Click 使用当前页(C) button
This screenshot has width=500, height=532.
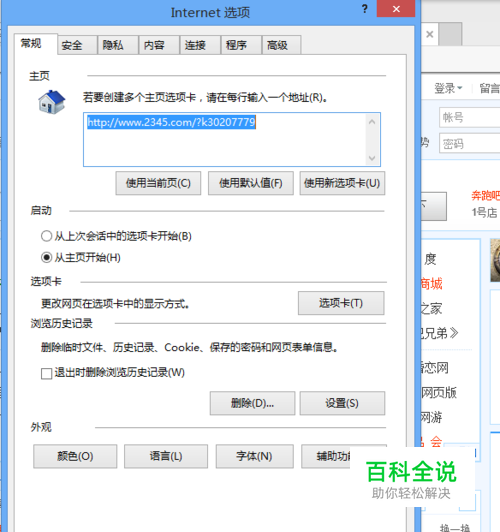pyautogui.click(x=158, y=183)
